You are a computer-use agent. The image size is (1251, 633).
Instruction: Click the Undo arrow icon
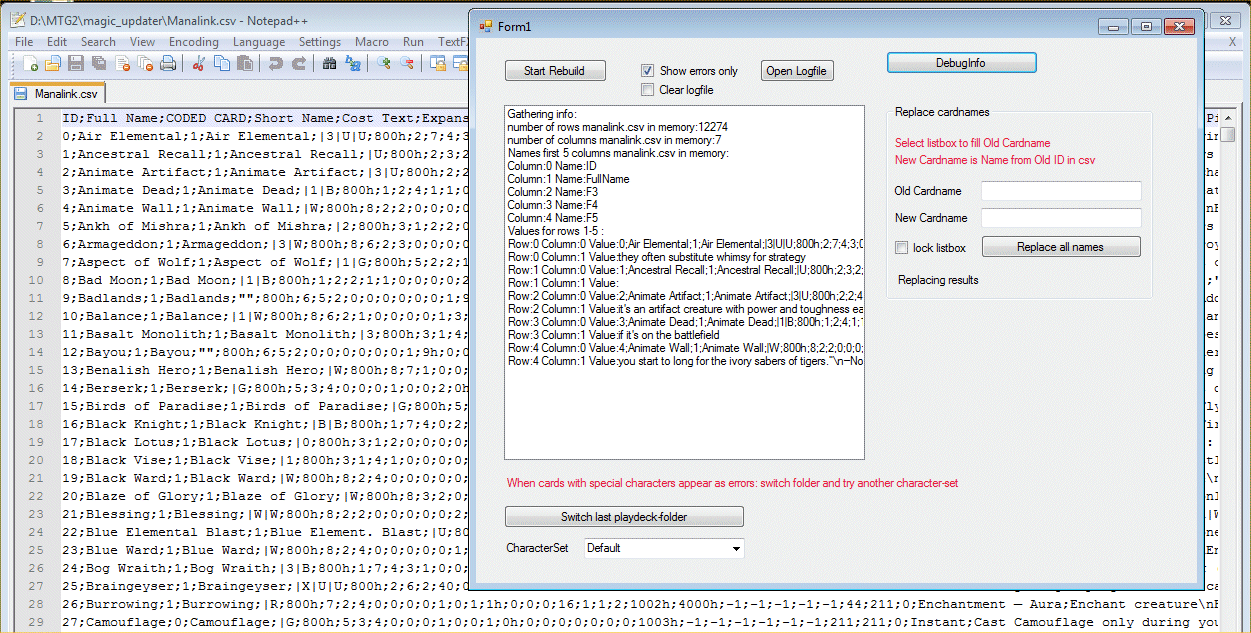(x=275, y=64)
